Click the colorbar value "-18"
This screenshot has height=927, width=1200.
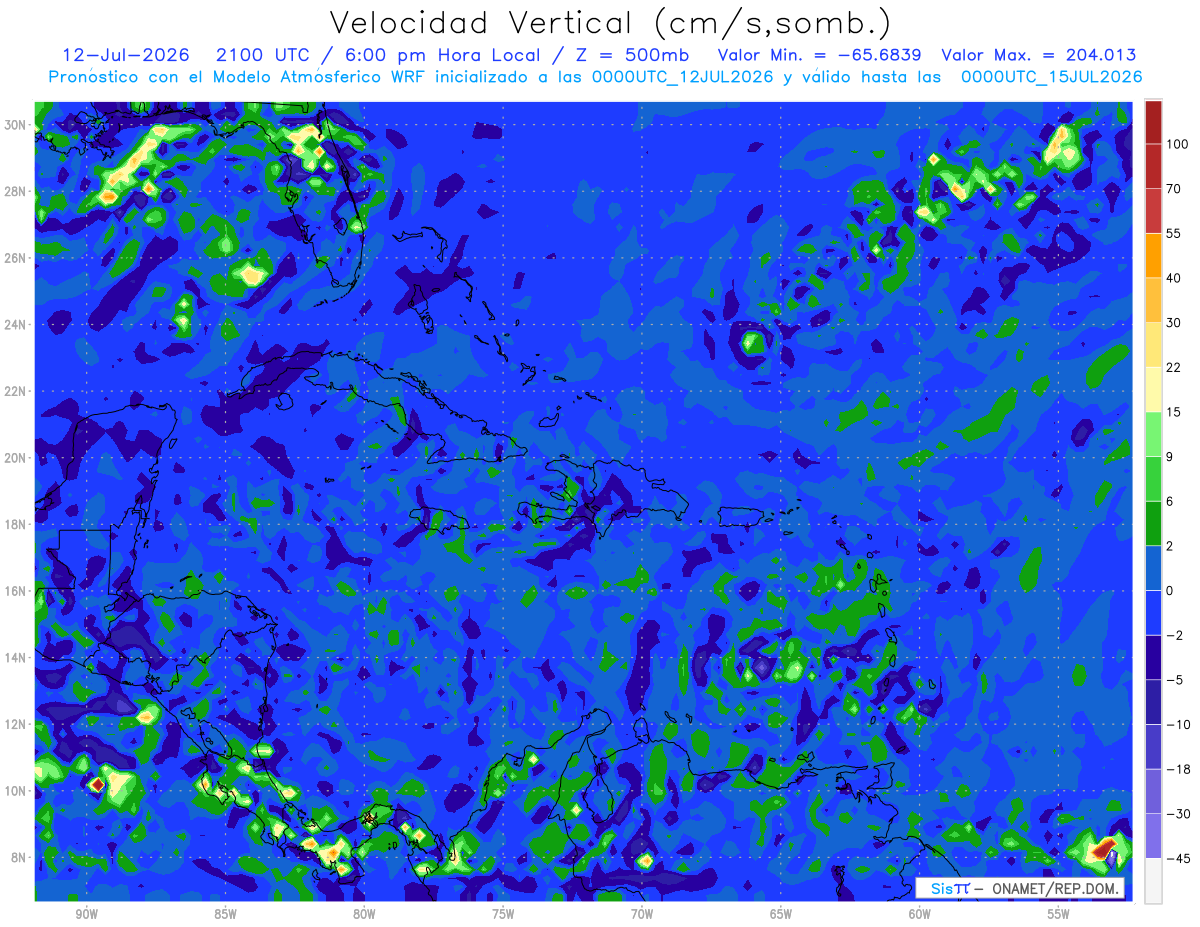tap(1178, 769)
